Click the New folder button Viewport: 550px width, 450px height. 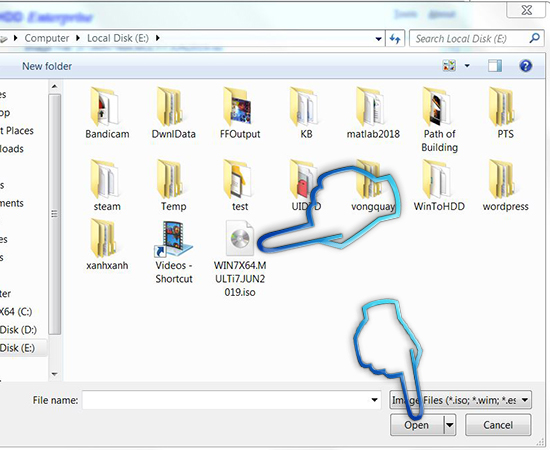click(47, 66)
